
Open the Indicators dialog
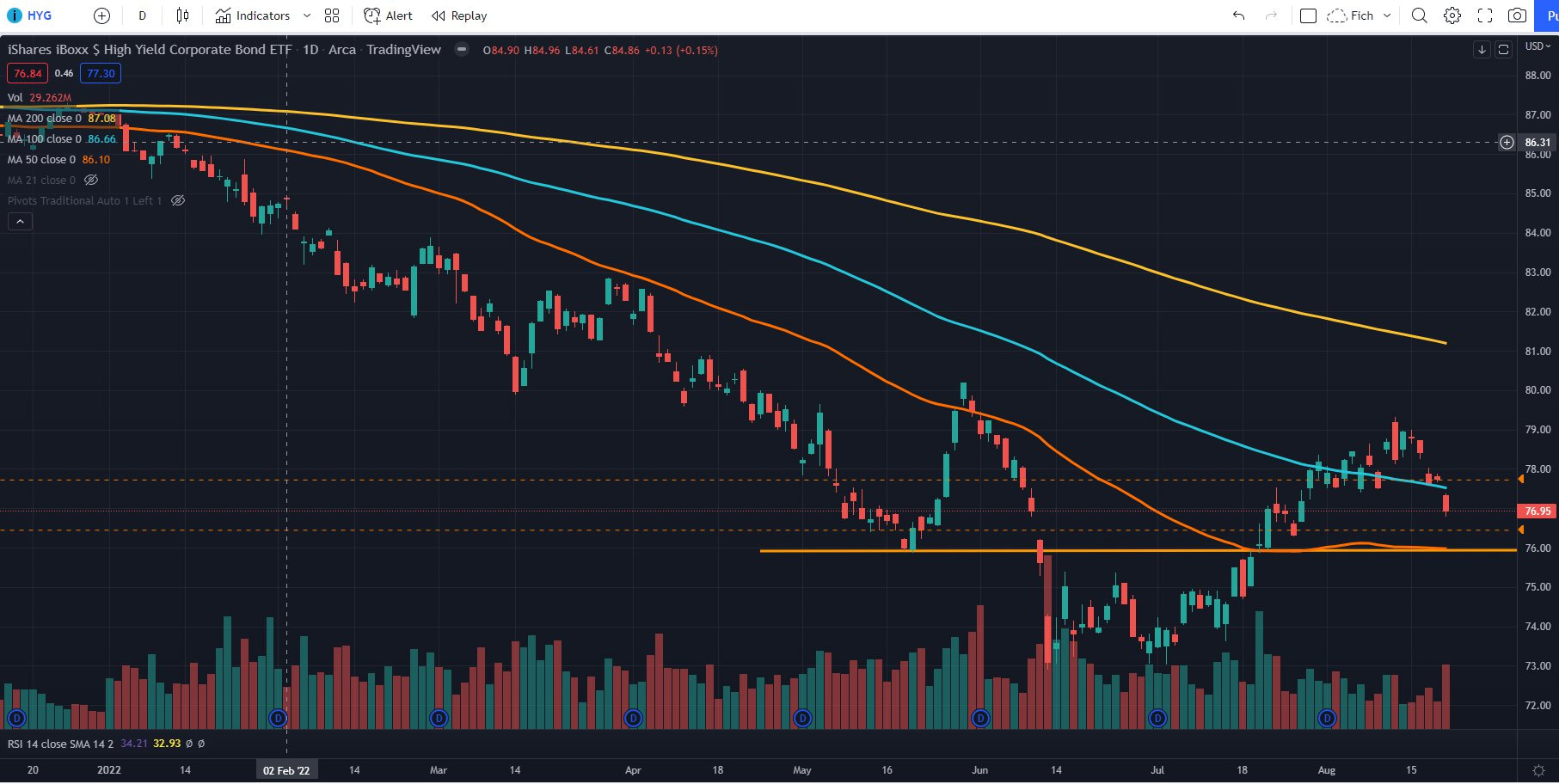click(x=252, y=15)
